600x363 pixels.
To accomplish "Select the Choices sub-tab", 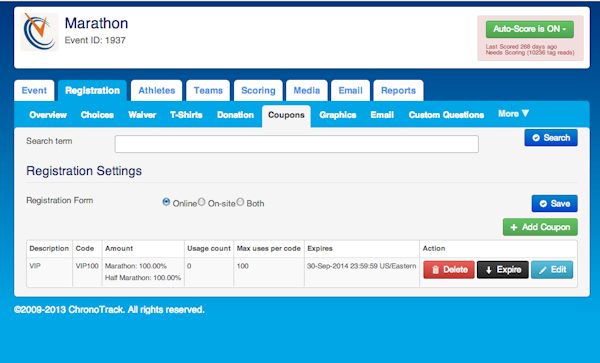I will (97, 115).
